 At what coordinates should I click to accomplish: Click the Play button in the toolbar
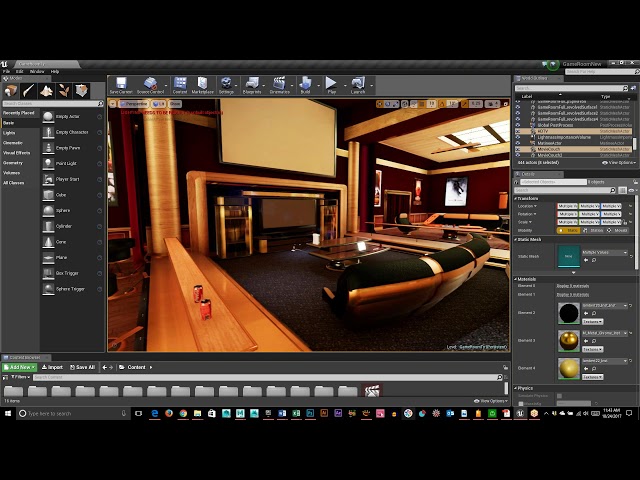click(x=331, y=83)
